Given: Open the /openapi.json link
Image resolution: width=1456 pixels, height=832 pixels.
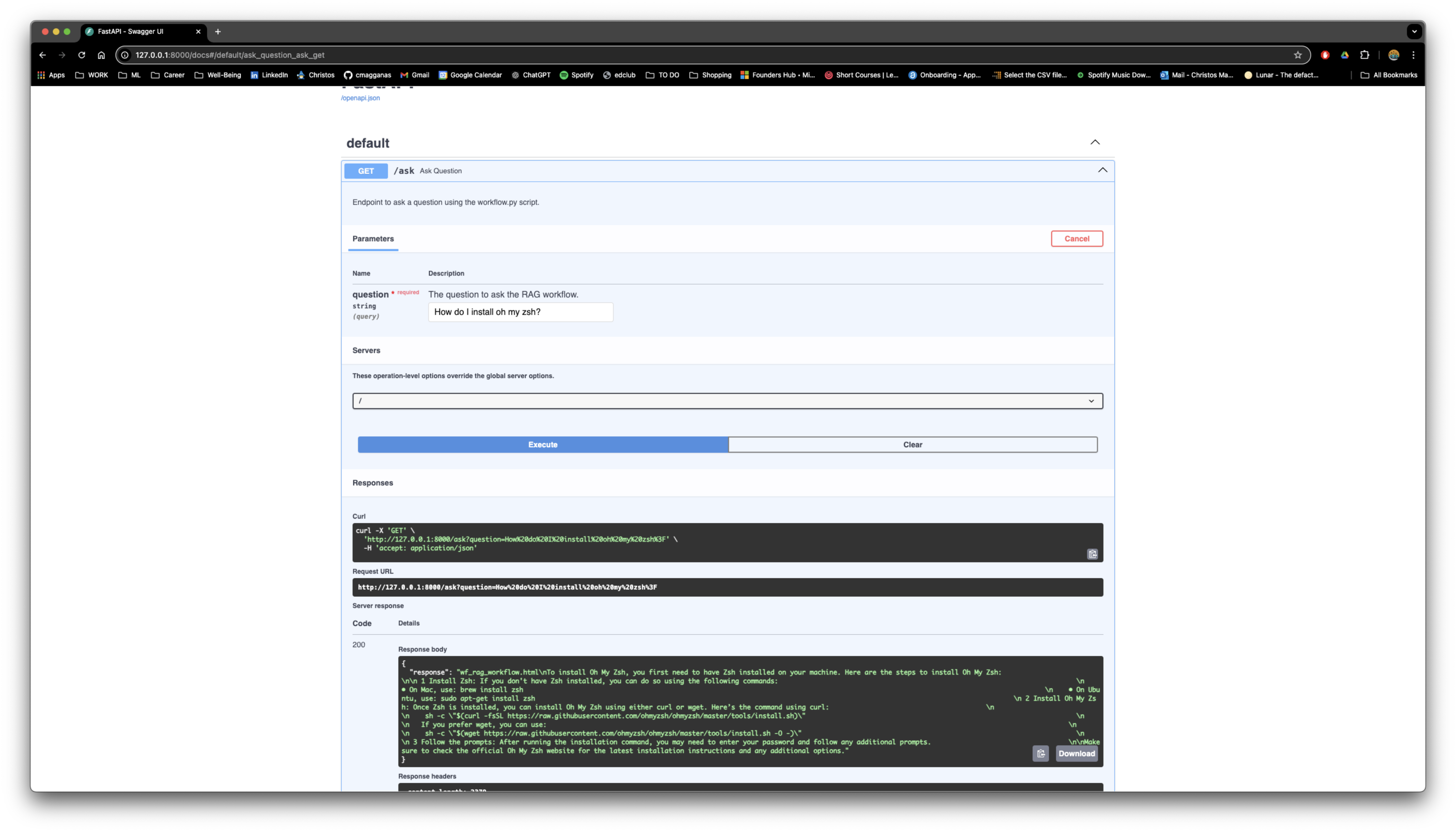Looking at the screenshot, I should 360,98.
